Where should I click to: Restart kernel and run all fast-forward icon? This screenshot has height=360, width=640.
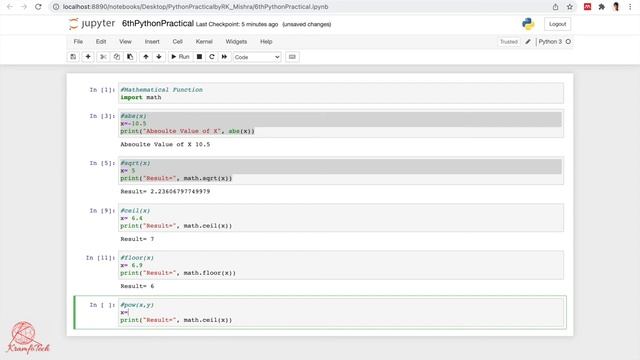click(x=224, y=57)
